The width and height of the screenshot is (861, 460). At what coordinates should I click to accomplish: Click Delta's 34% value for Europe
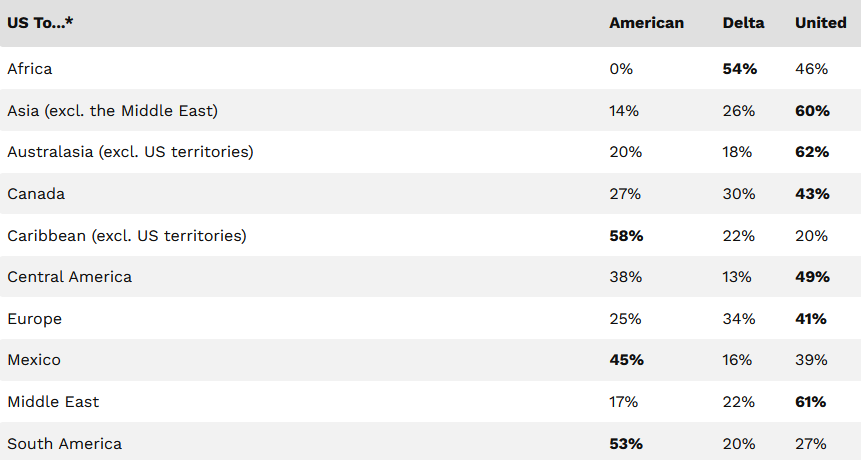coord(739,319)
